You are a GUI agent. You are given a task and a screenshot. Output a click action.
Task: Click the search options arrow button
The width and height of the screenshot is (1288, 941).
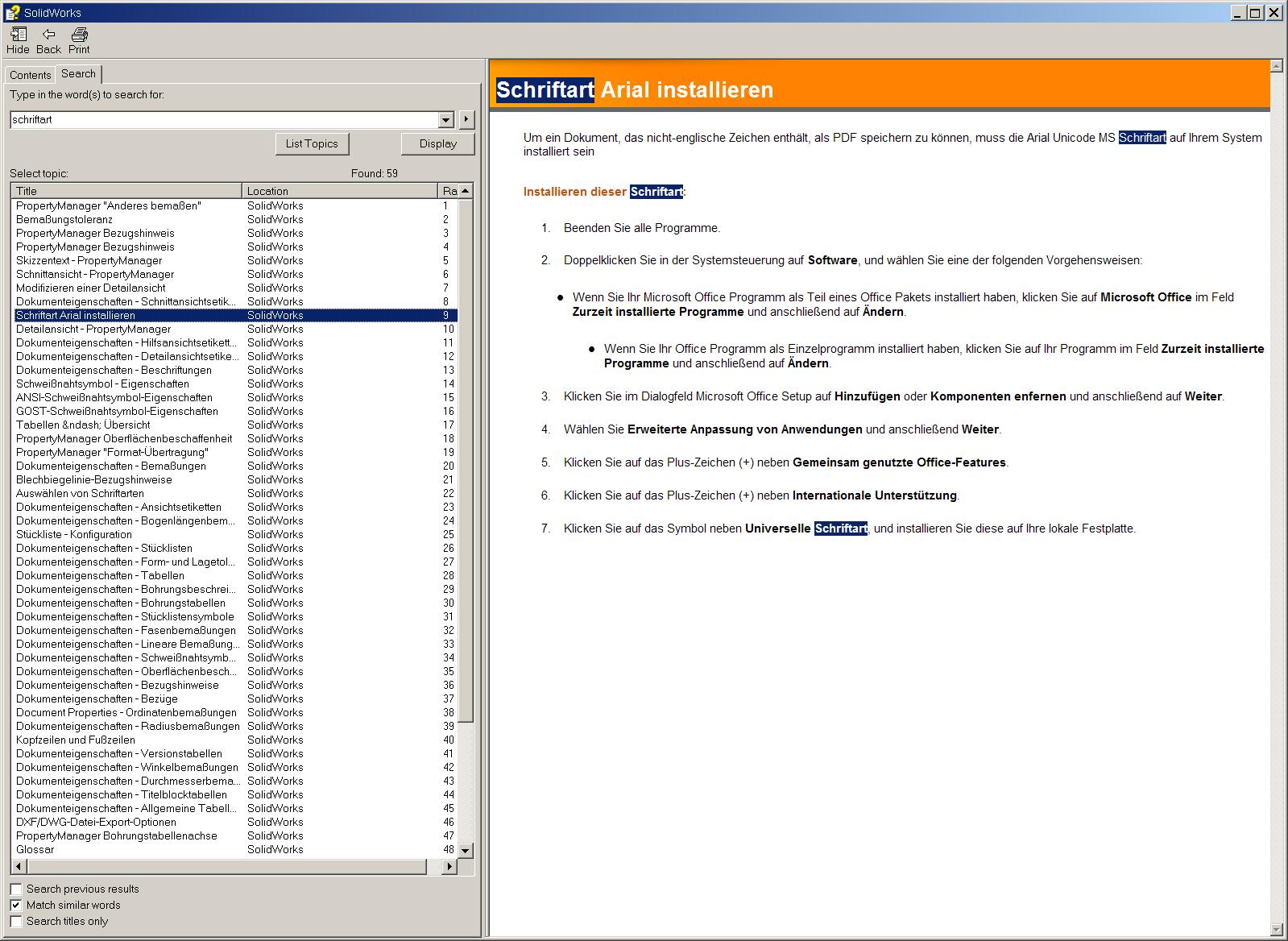[x=466, y=120]
